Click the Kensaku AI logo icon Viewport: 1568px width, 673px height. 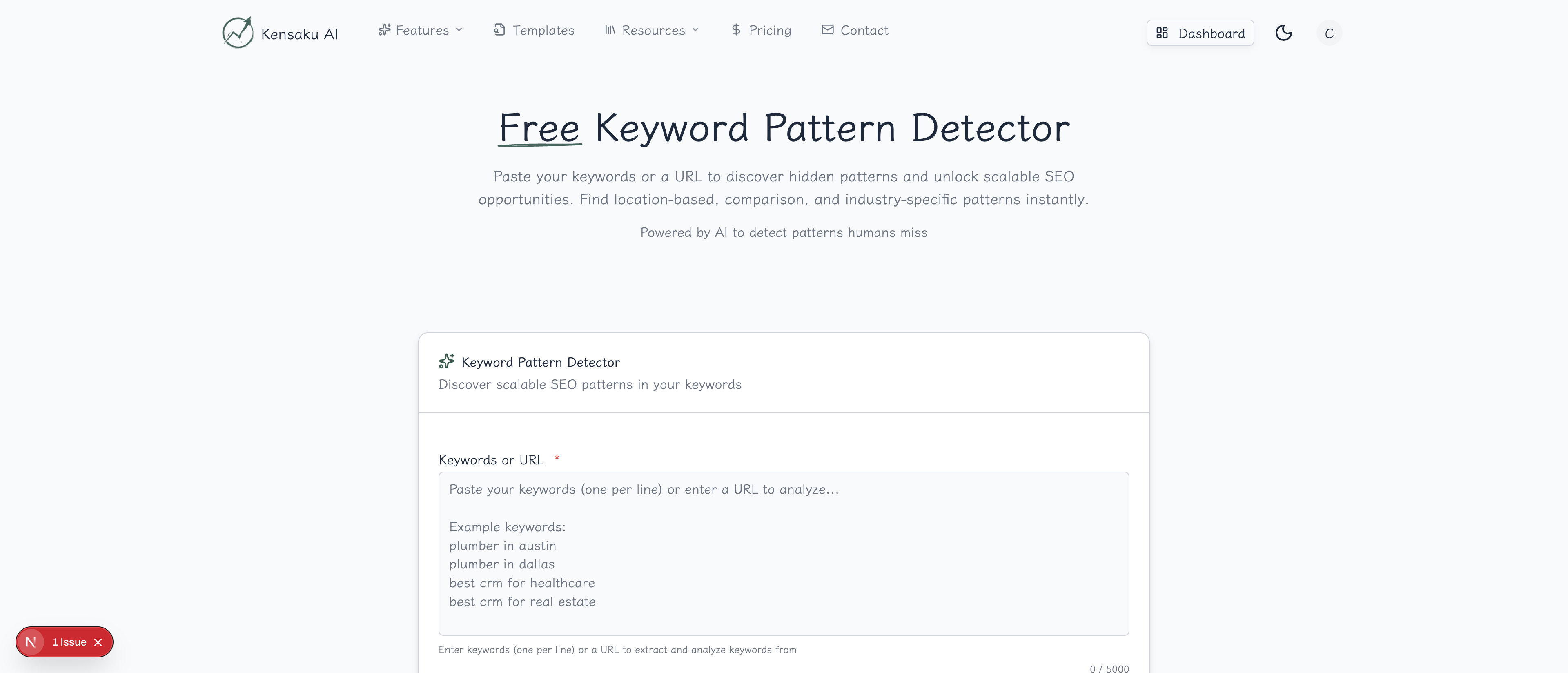[237, 32]
